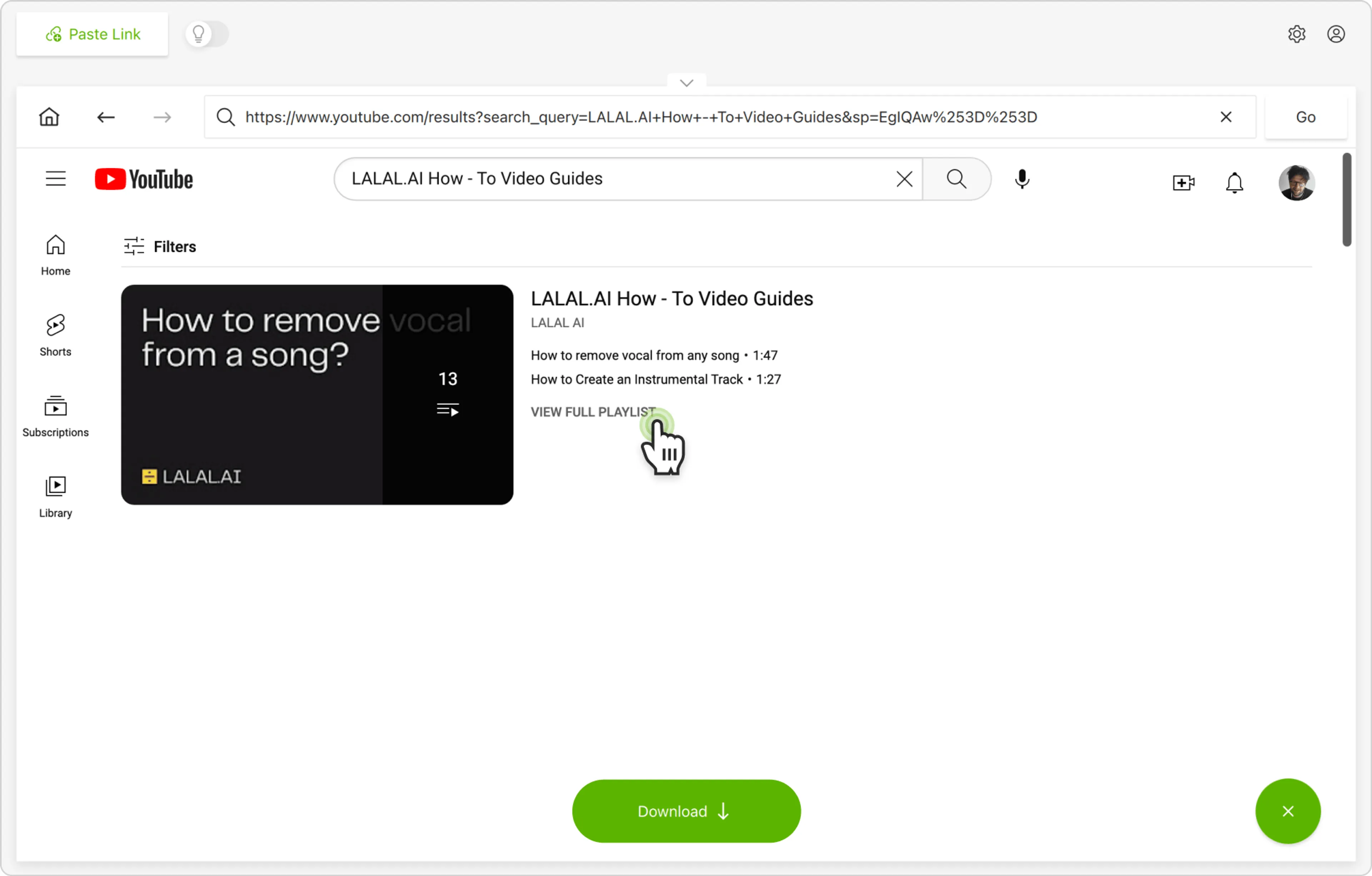Open YouTube notifications bell

coord(1234,182)
